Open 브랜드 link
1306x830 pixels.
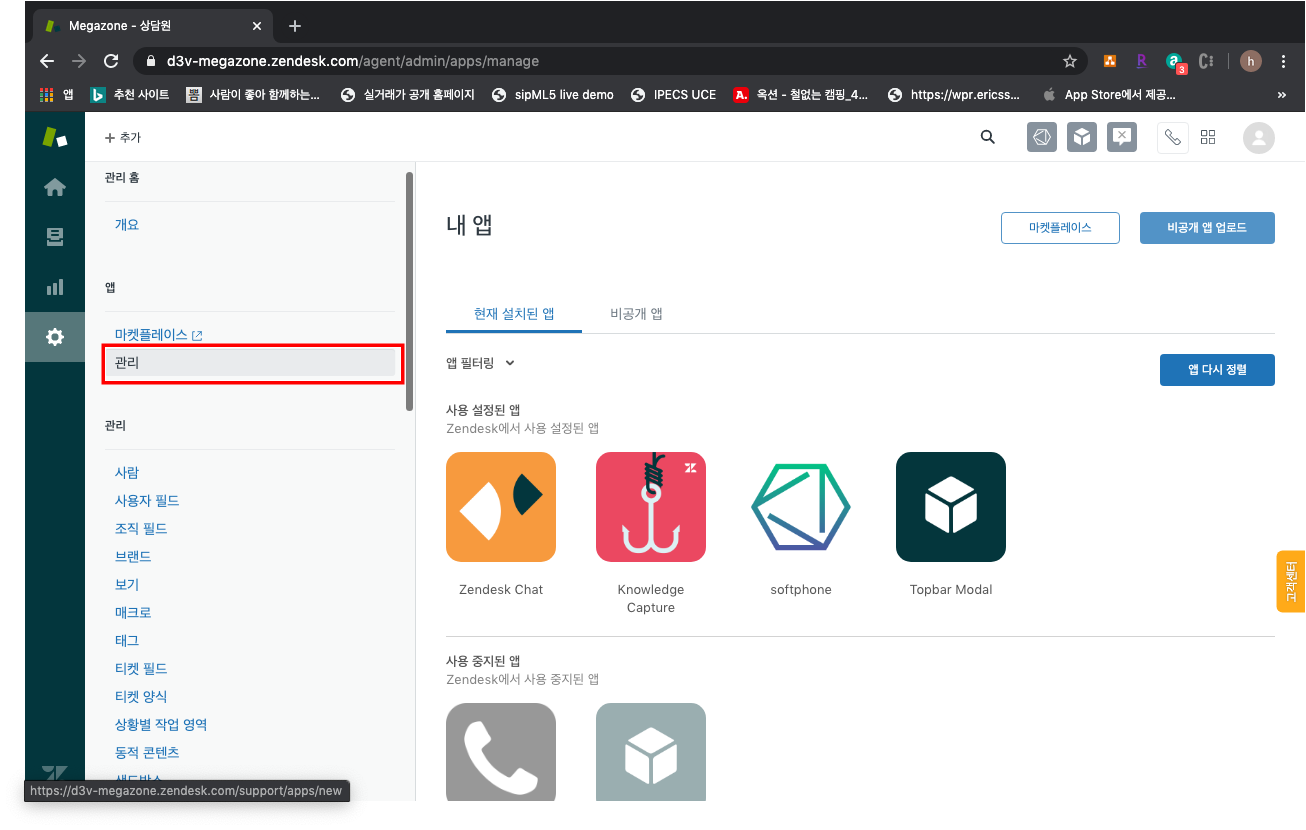[x=133, y=556]
